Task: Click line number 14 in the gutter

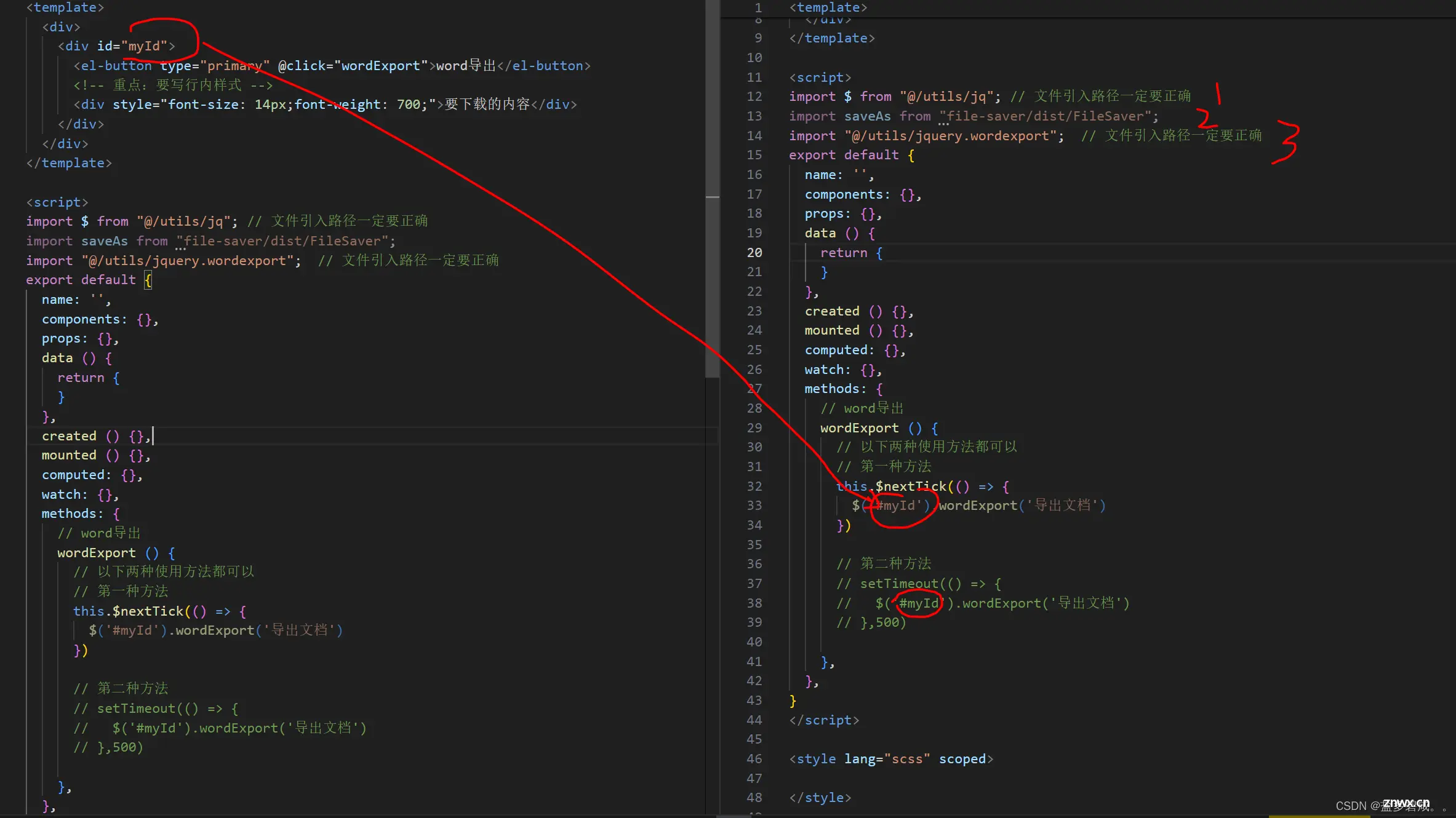Action: 754,136
